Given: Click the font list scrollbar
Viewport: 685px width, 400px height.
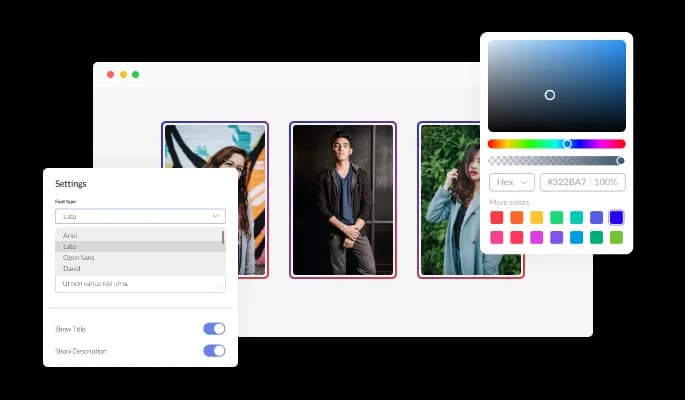Looking at the screenshot, I should click(x=222, y=238).
